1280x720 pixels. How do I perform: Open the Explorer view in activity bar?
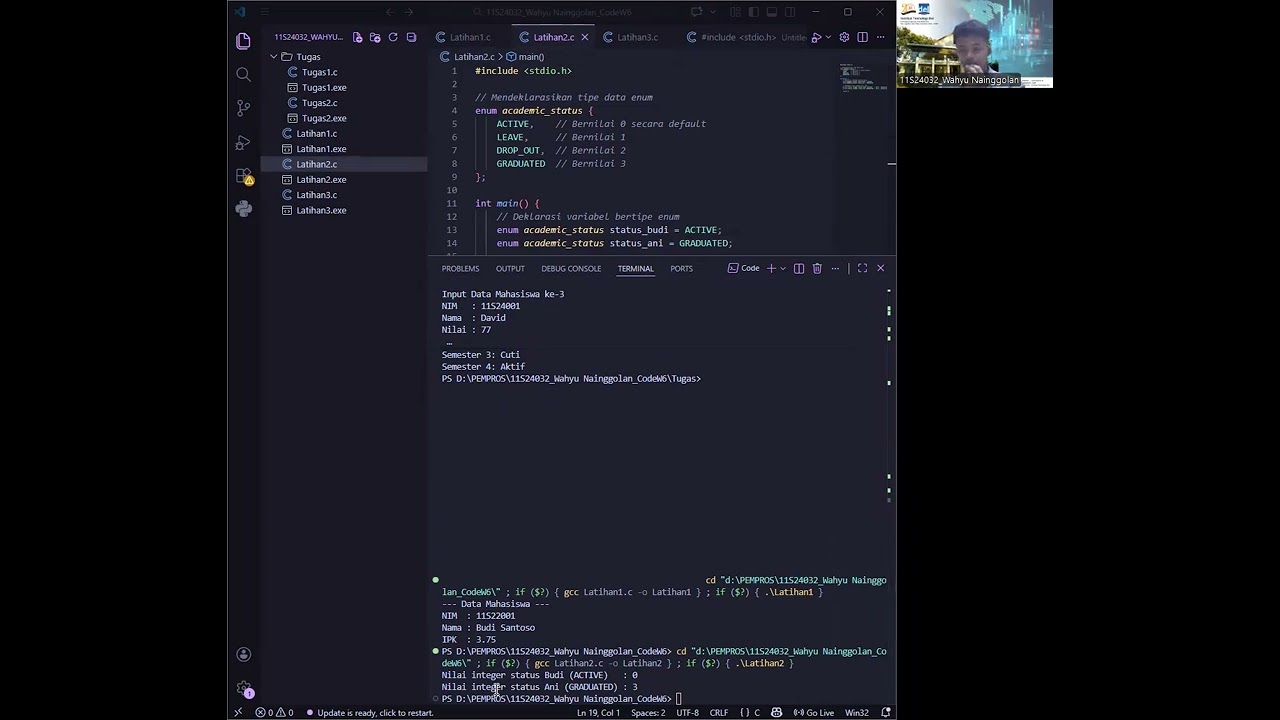click(x=243, y=41)
